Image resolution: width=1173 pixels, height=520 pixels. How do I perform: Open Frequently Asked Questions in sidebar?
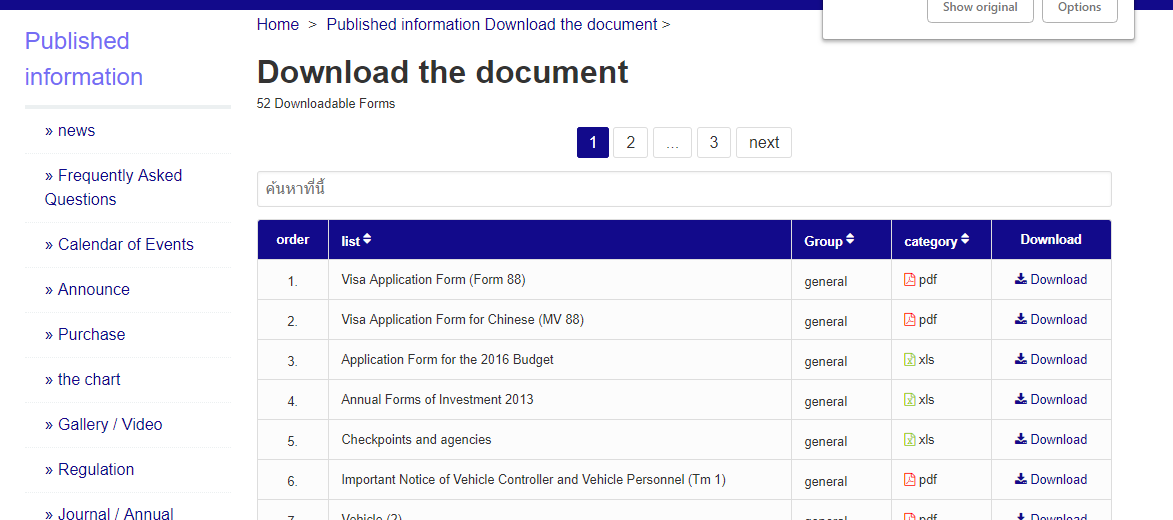click(x=113, y=187)
